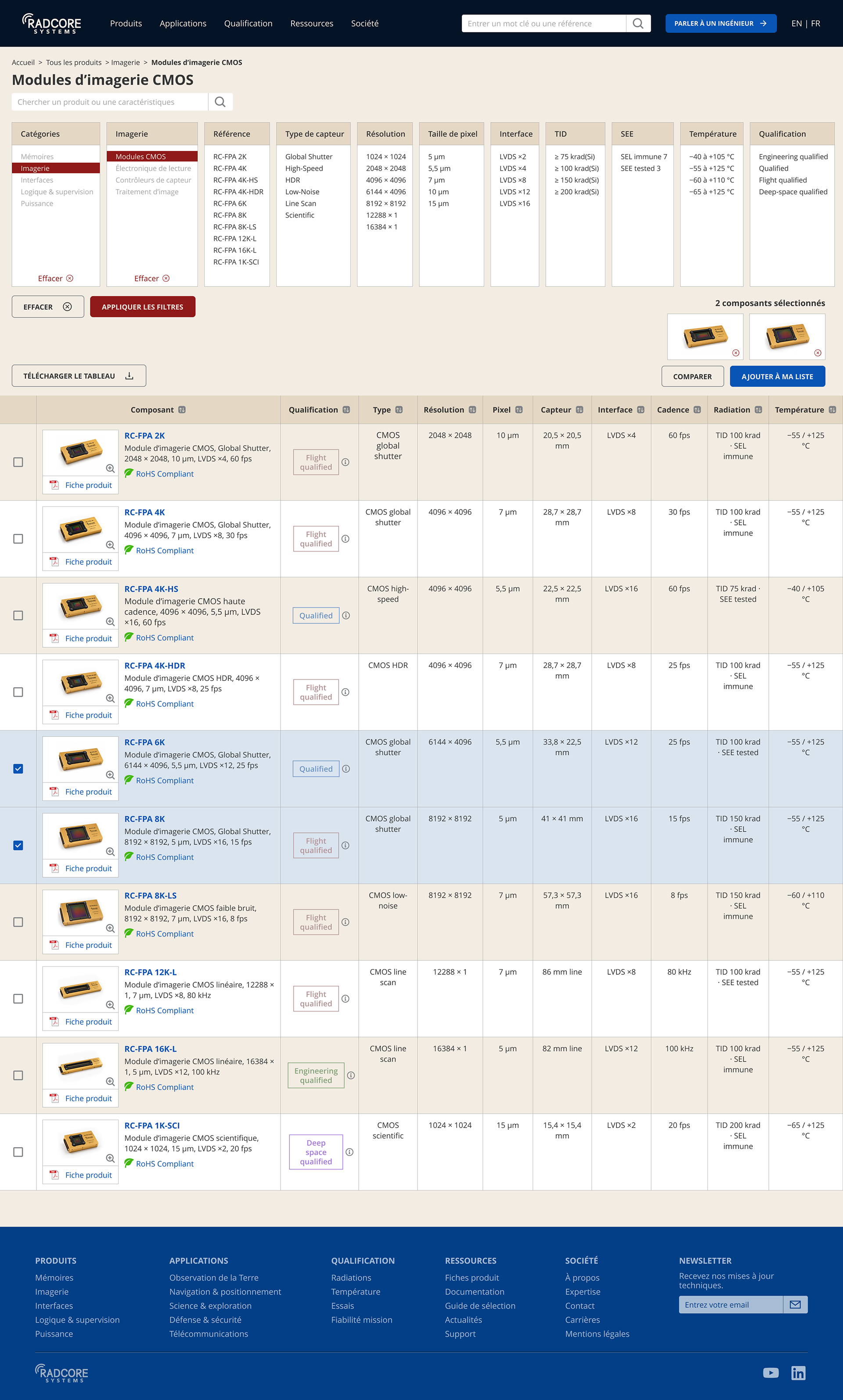The height and width of the screenshot is (1400, 843).
Task: Click the download icon in Télécharger le tableau
Action: point(130,376)
